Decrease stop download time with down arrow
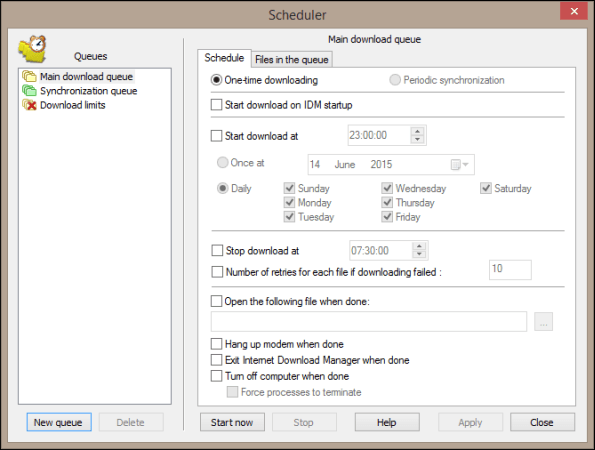 point(419,254)
